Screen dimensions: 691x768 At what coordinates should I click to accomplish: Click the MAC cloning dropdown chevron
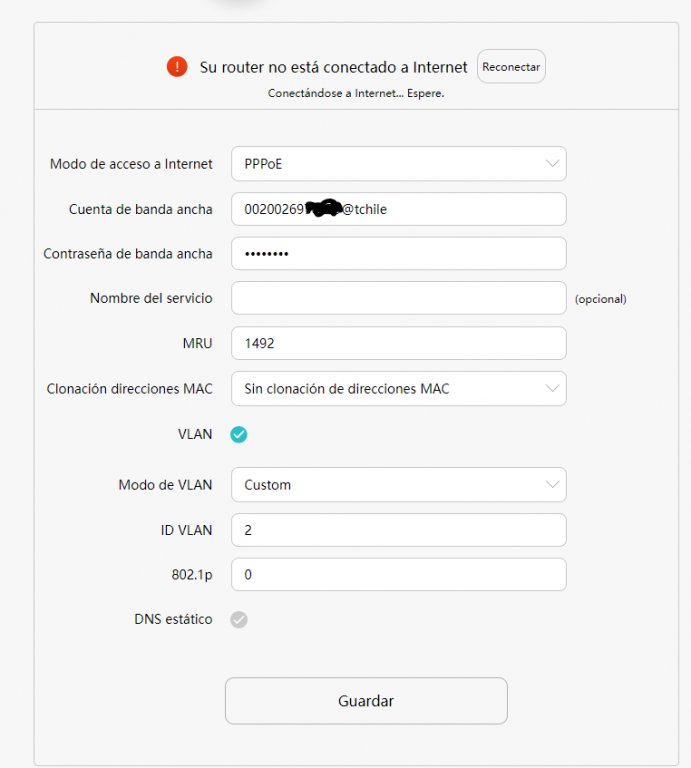553,388
